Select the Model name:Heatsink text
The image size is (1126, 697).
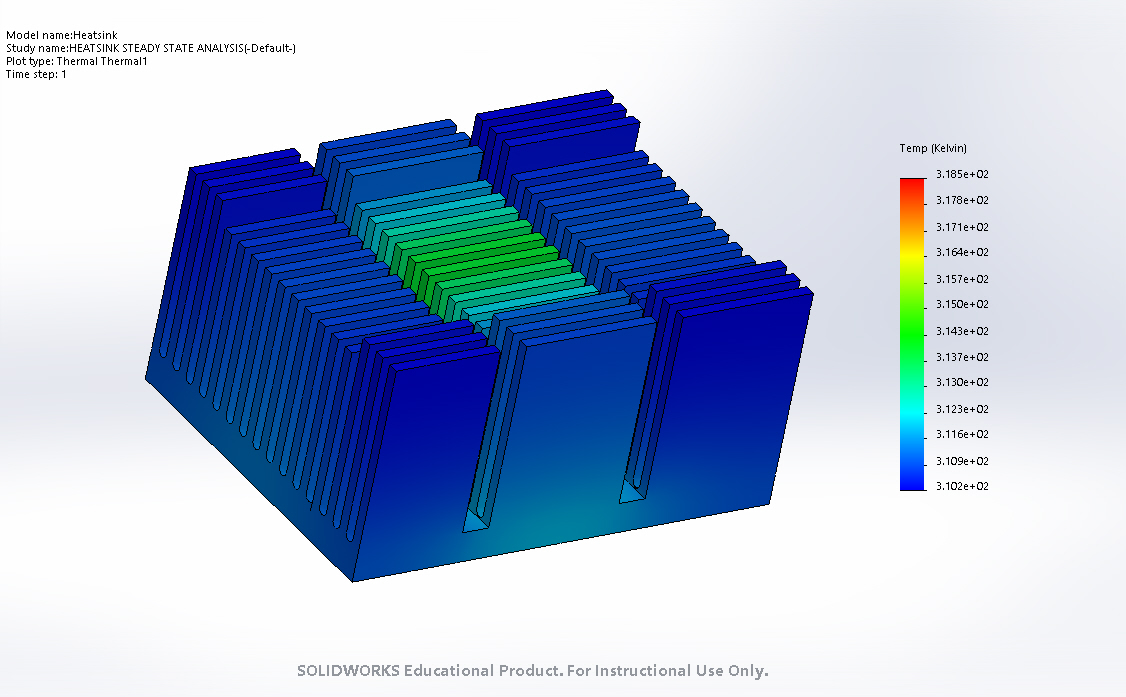[x=62, y=35]
